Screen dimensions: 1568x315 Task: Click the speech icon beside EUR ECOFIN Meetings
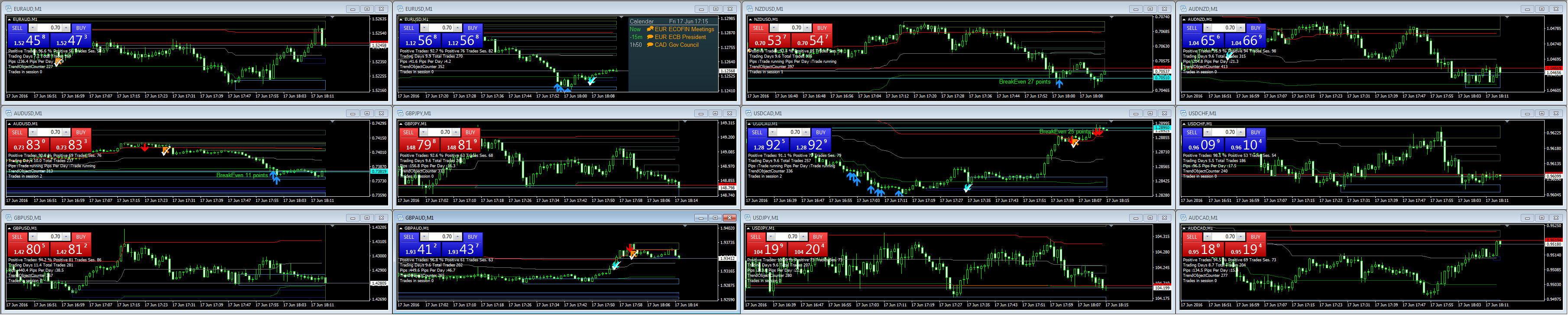tap(649, 29)
